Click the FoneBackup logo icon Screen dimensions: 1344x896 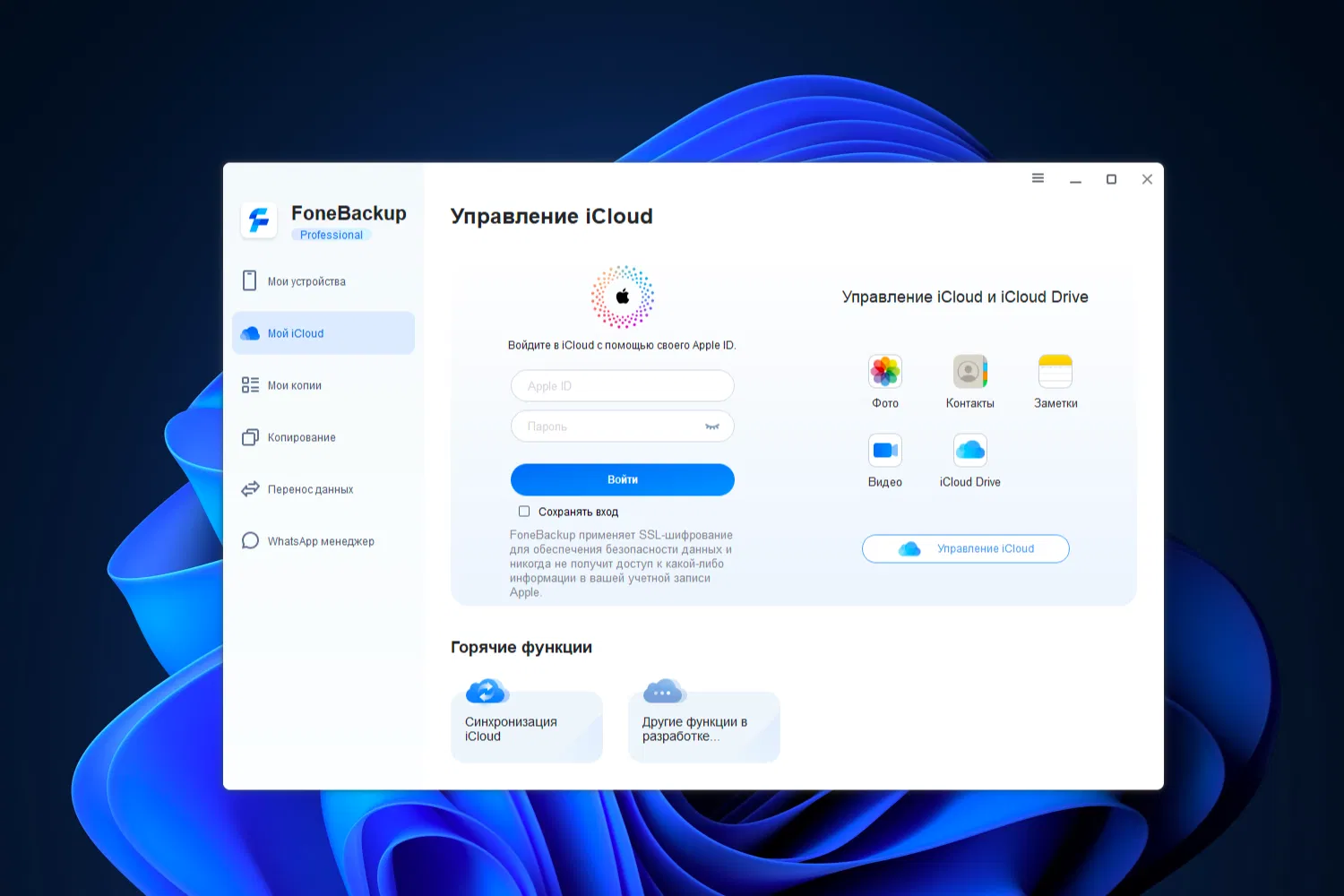point(259,220)
